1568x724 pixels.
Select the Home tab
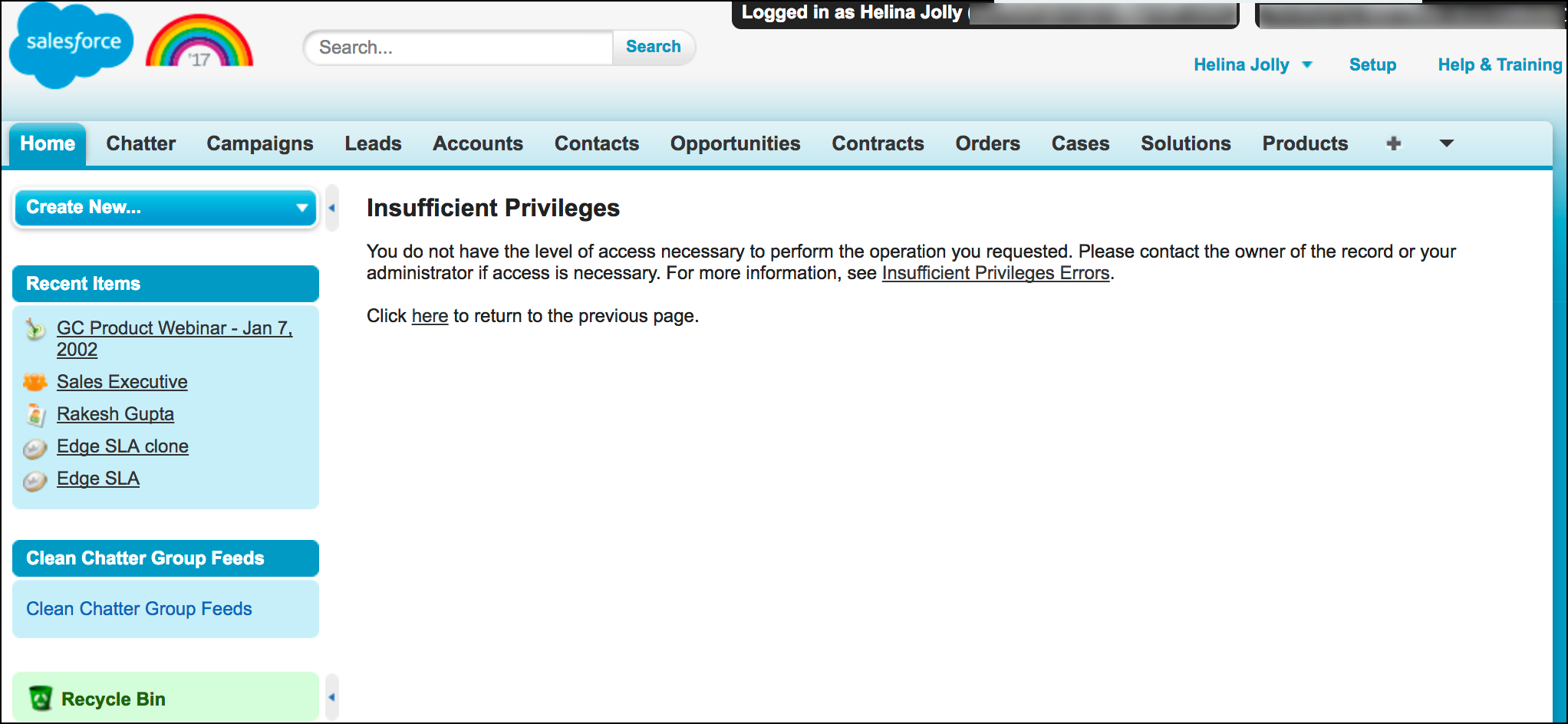(48, 143)
